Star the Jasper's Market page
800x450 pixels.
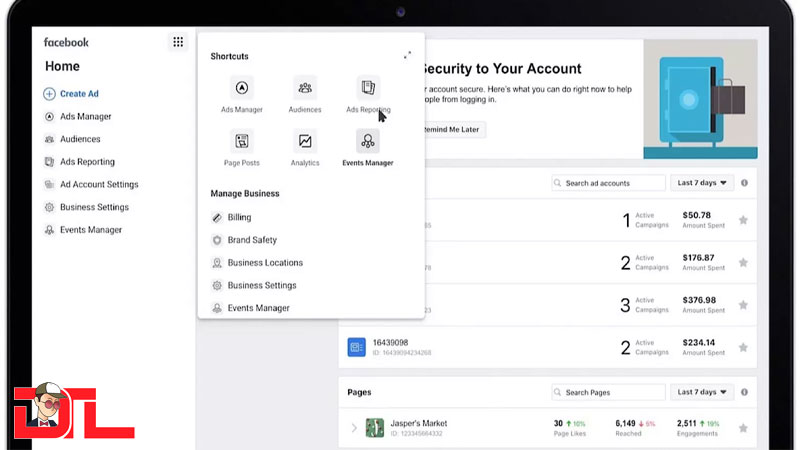tap(743, 428)
